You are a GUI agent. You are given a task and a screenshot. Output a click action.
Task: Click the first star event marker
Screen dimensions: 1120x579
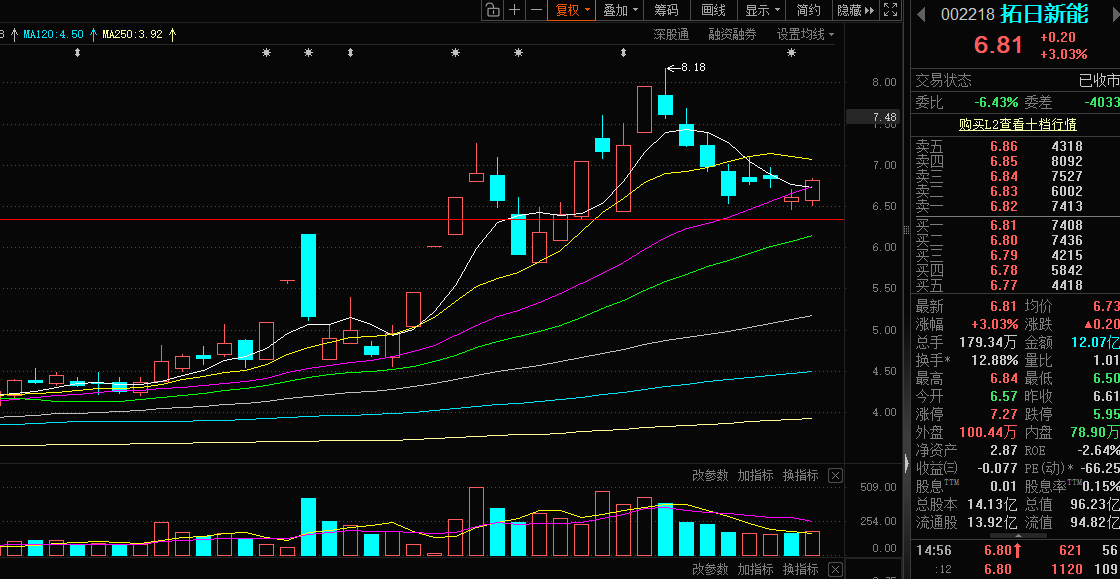(266, 53)
